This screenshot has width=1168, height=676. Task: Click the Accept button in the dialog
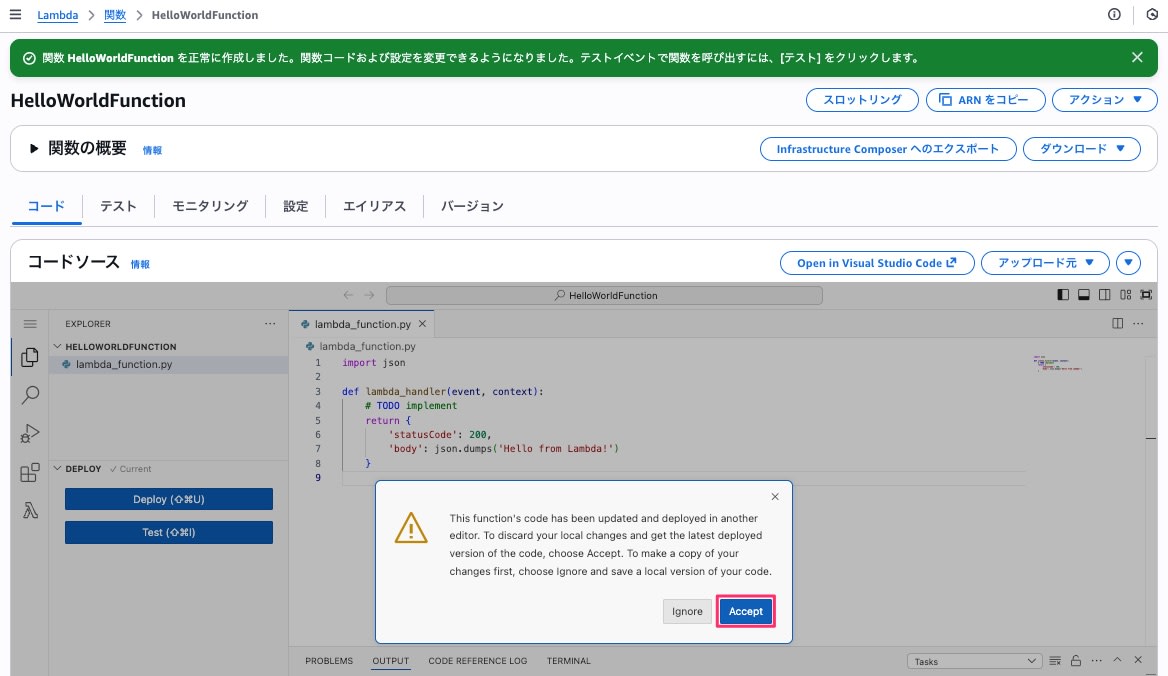(x=745, y=611)
